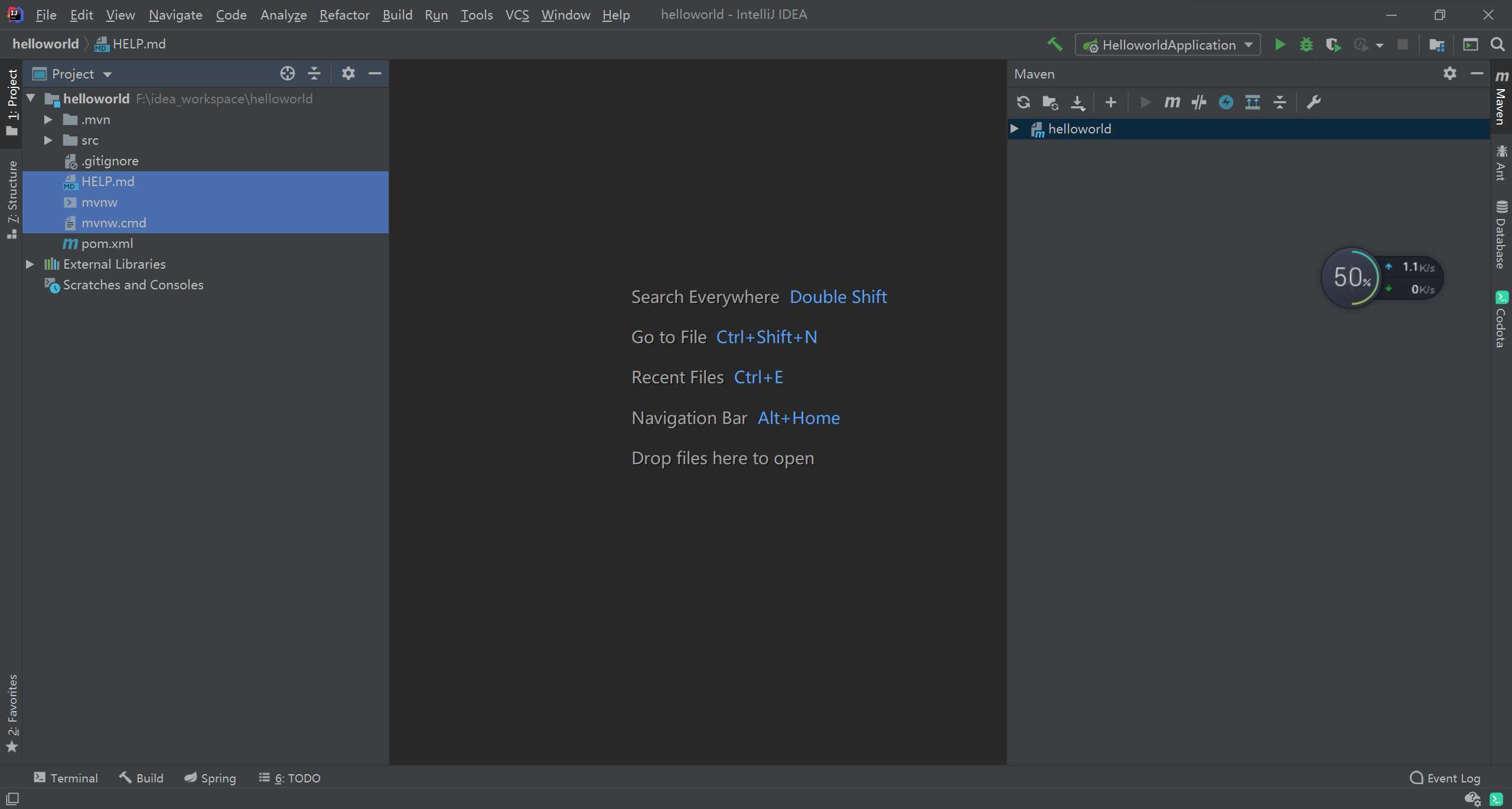Open Maven panel gear options
The height and width of the screenshot is (809, 1512).
pyautogui.click(x=1450, y=73)
